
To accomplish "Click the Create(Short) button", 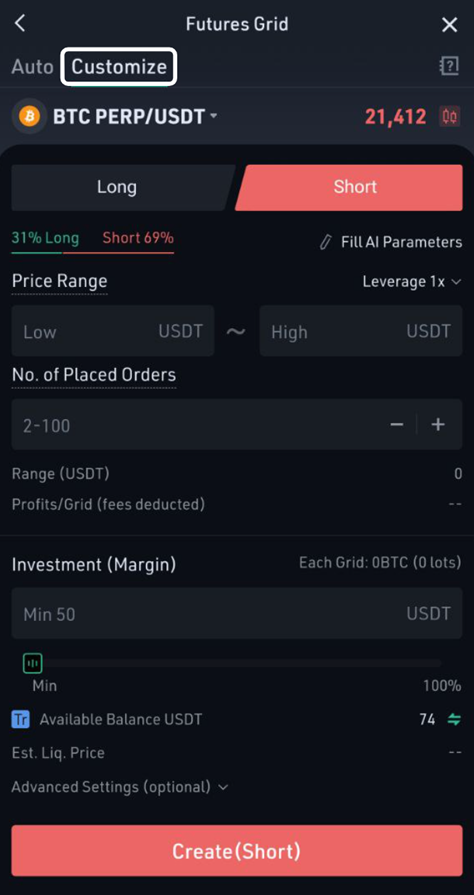I will (237, 851).
